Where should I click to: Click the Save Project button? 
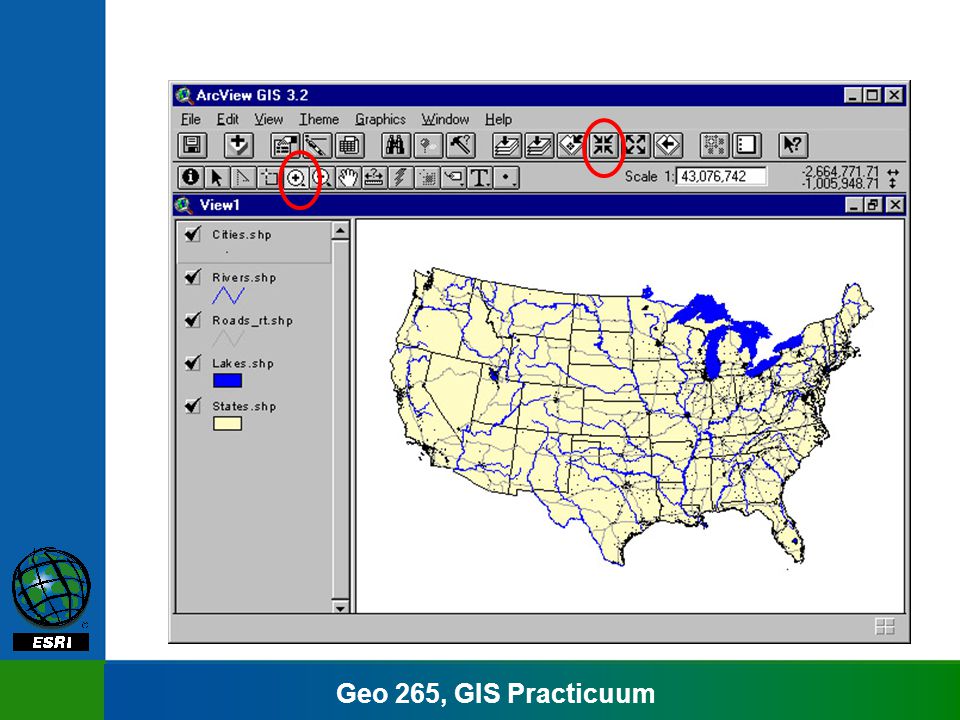click(192, 146)
